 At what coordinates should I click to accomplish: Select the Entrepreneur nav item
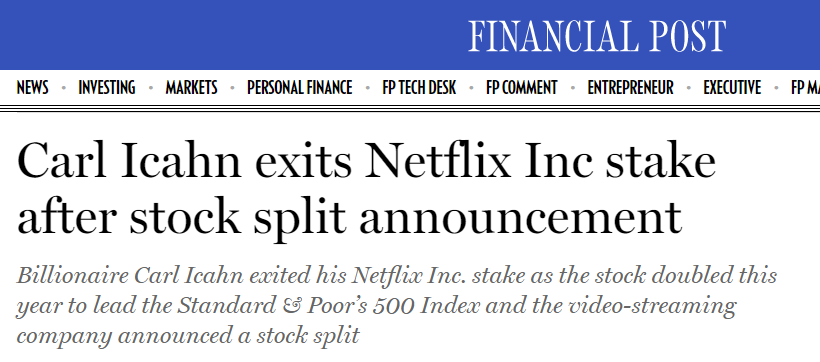[630, 87]
